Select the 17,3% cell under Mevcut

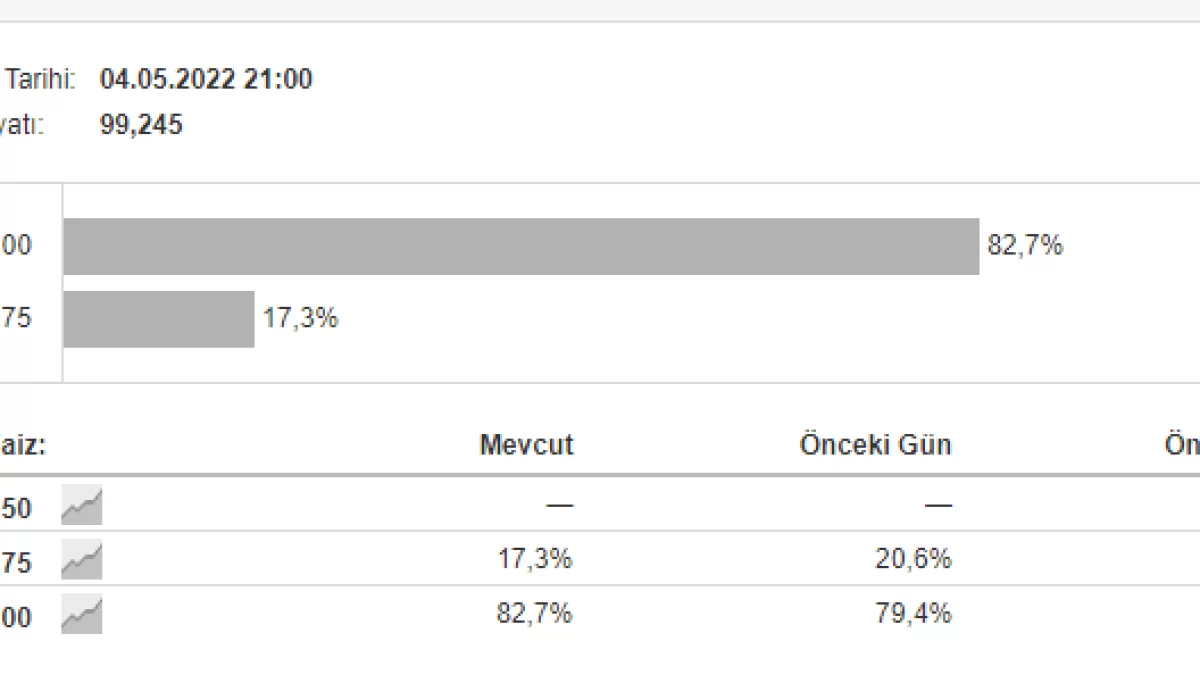click(x=535, y=559)
